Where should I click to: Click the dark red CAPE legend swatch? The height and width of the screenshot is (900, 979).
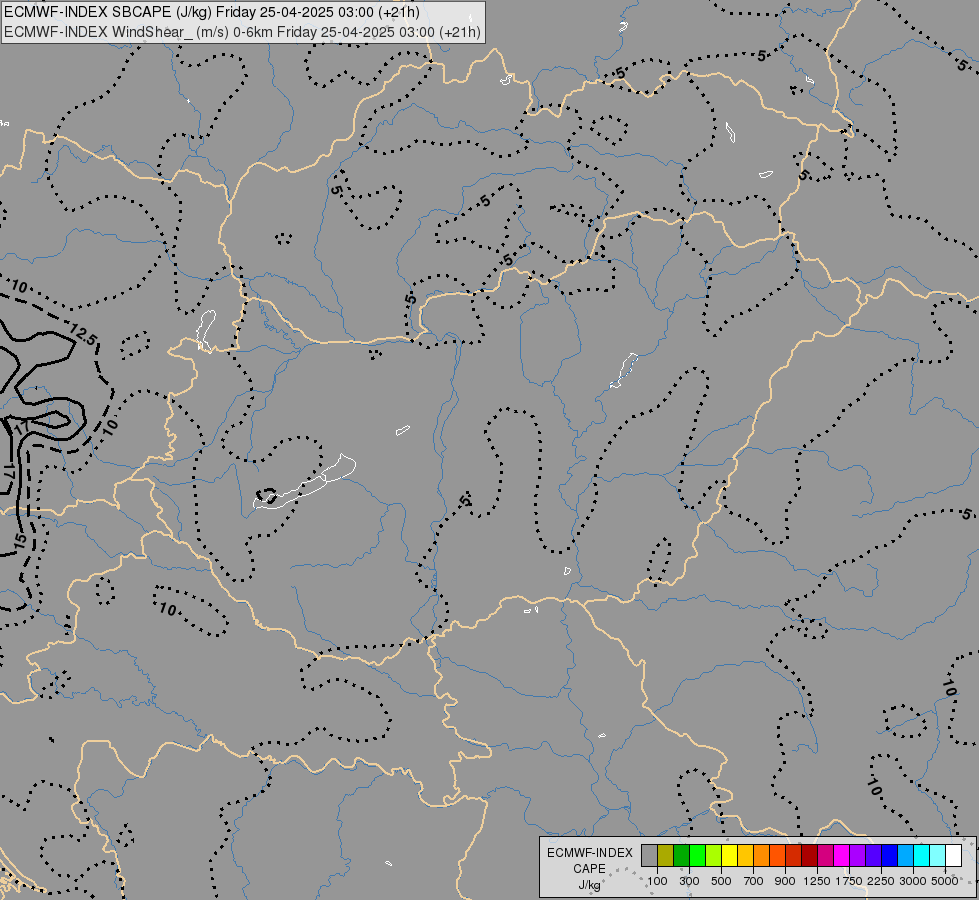click(x=809, y=855)
